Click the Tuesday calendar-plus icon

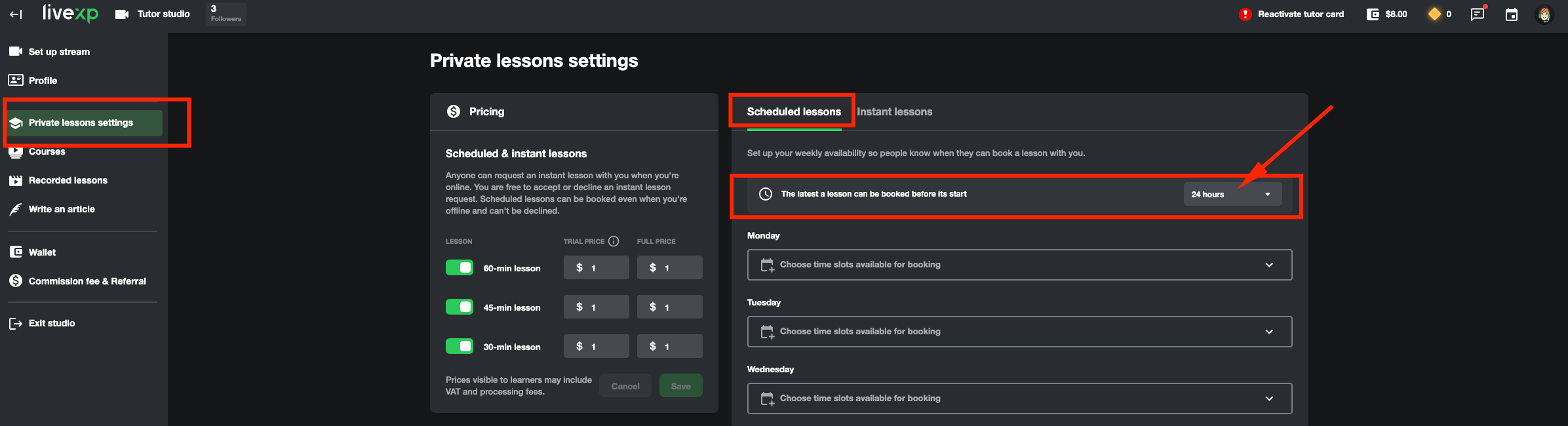coord(767,332)
